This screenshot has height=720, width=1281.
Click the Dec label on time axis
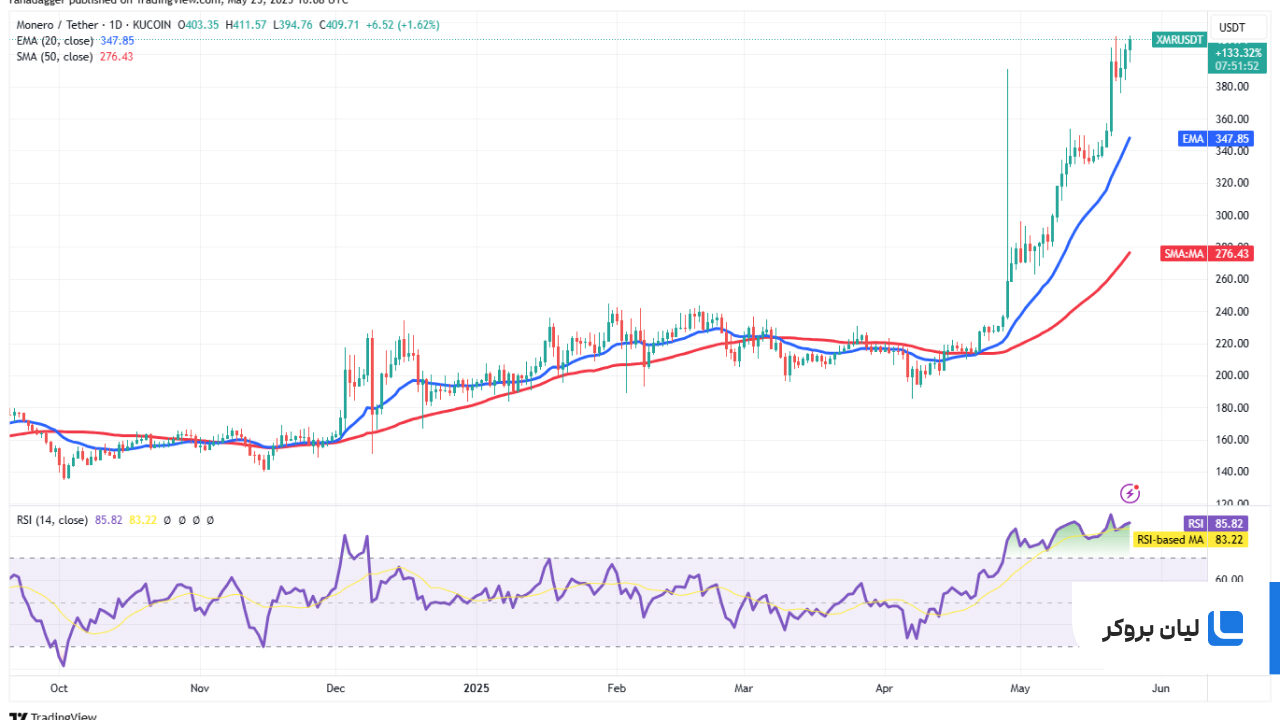336,689
